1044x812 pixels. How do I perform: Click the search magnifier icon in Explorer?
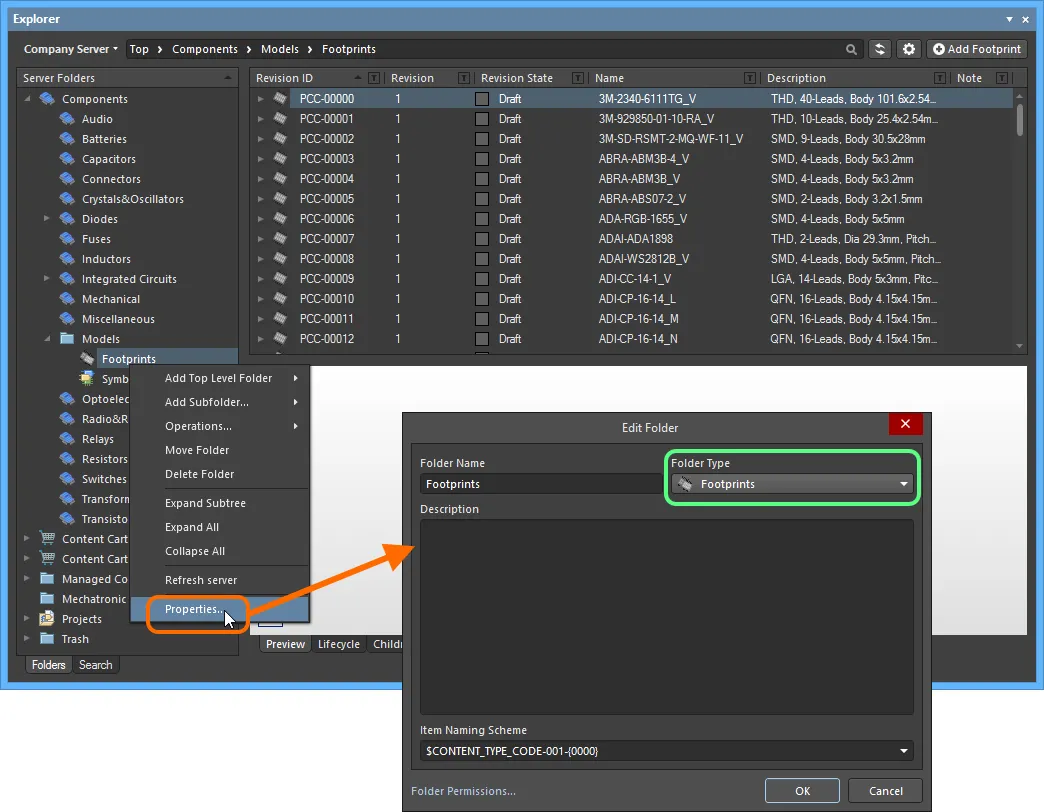click(x=851, y=49)
